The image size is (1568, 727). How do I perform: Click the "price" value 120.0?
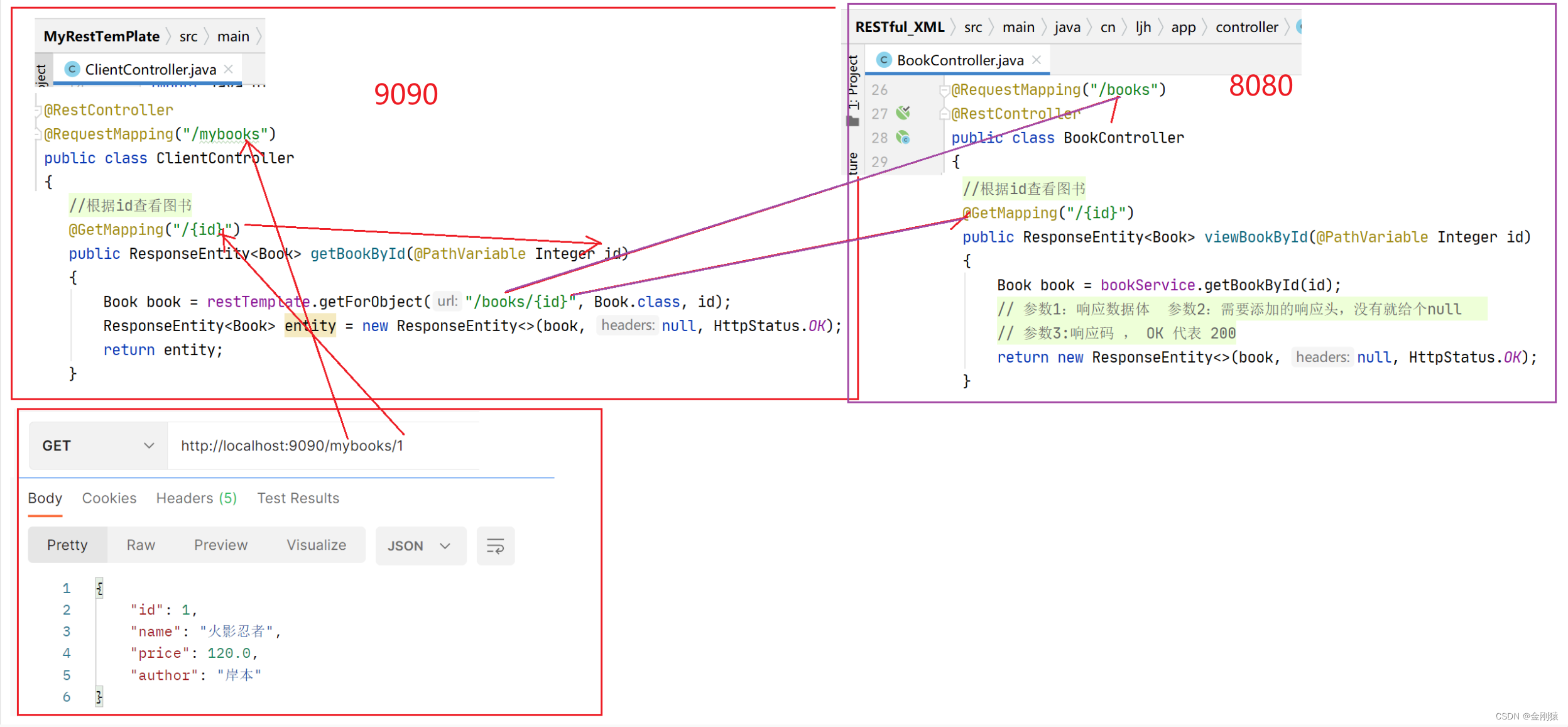click(x=229, y=653)
